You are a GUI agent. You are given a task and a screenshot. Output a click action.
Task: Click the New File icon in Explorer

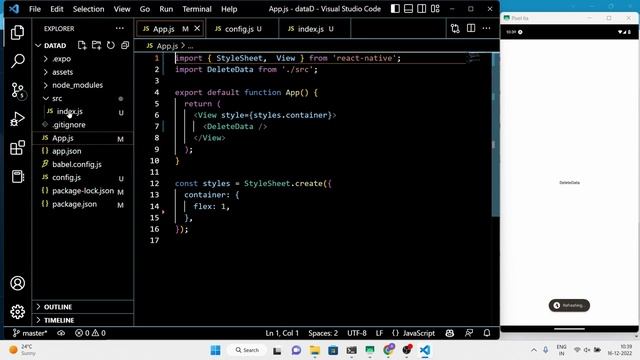tap(82, 45)
